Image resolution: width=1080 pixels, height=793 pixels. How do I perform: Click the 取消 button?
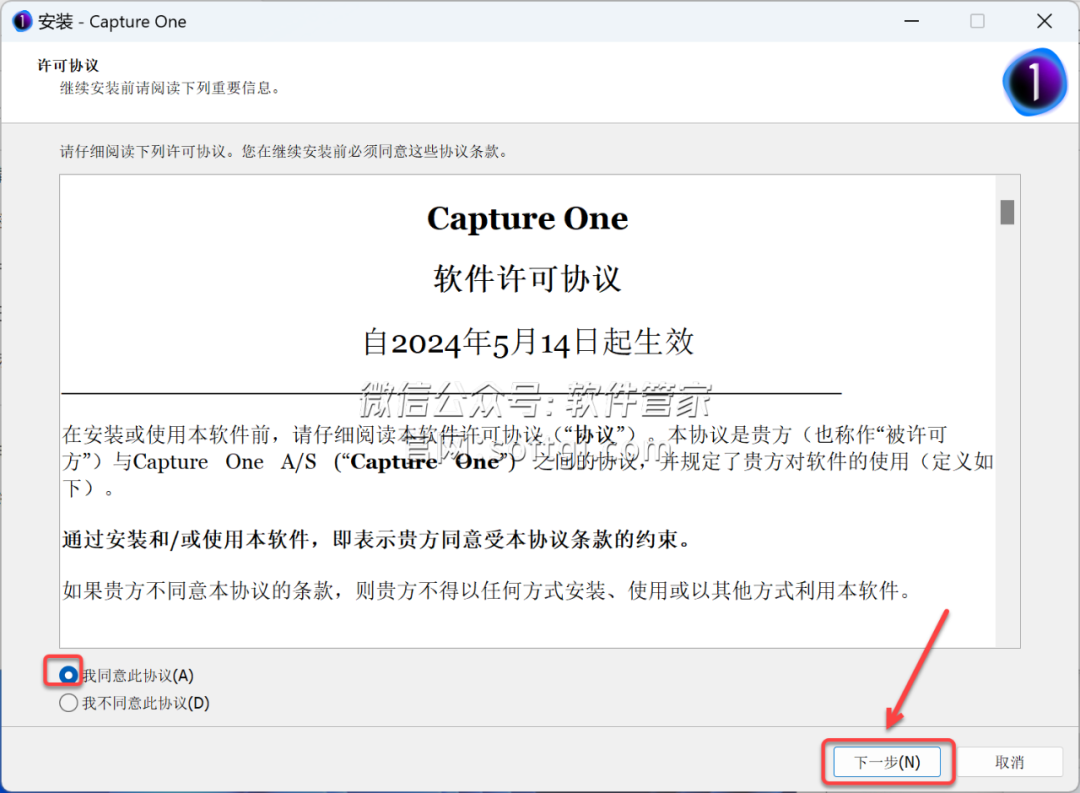pos(1009,762)
